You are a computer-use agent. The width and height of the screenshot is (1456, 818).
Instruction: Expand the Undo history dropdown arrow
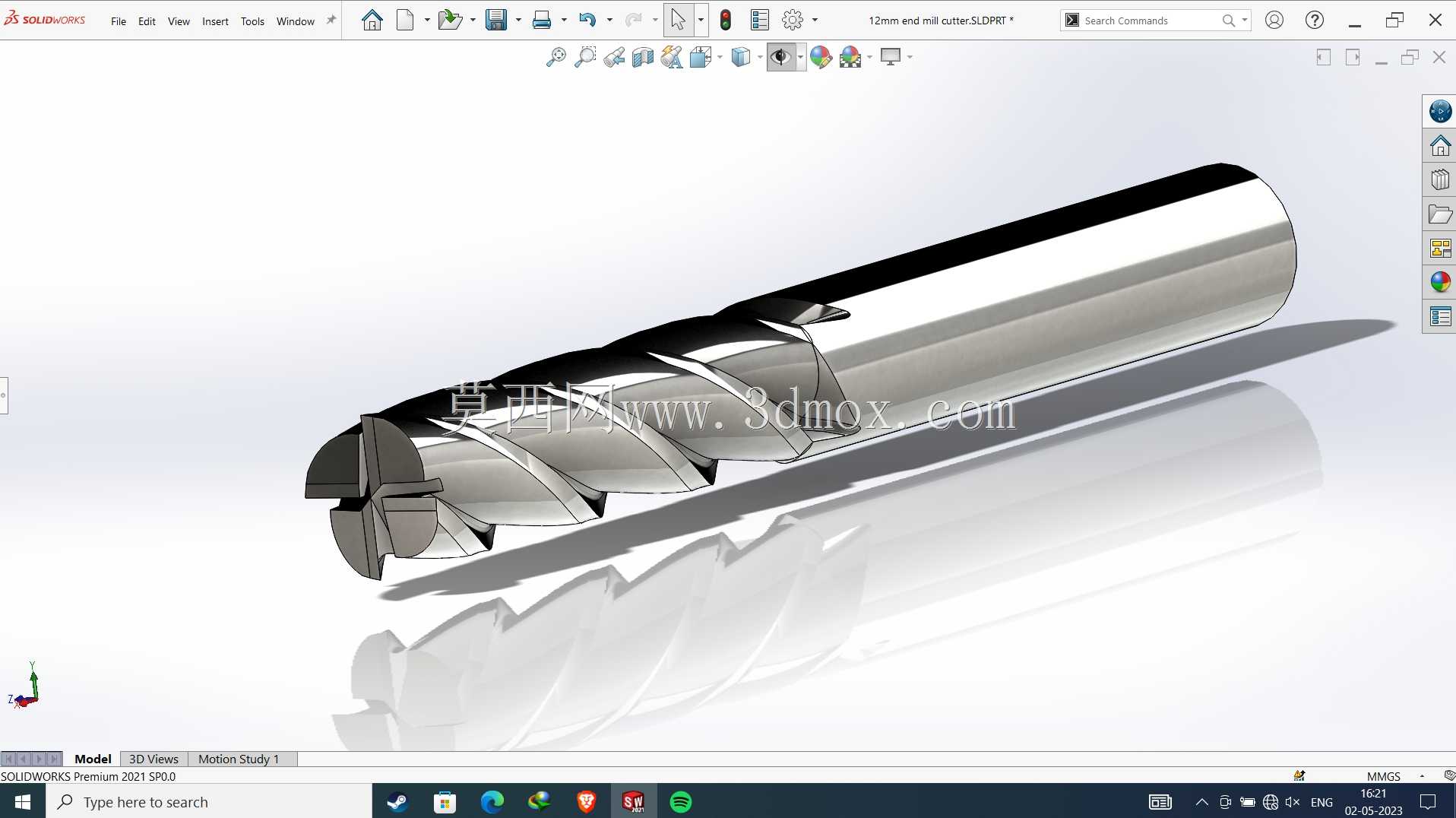tap(609, 20)
